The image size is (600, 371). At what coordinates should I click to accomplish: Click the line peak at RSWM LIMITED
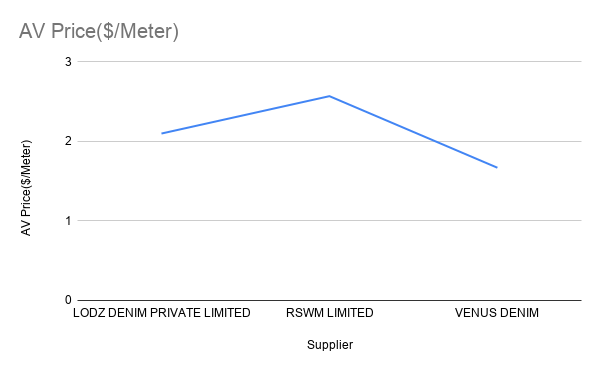329,96
